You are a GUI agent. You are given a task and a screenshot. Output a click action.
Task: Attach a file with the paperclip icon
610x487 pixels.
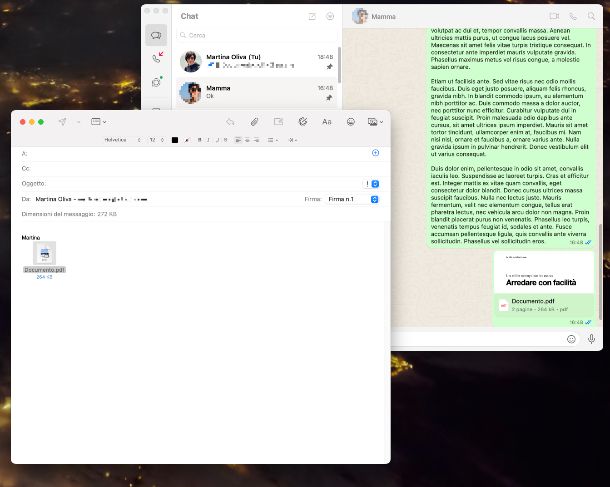[254, 121]
